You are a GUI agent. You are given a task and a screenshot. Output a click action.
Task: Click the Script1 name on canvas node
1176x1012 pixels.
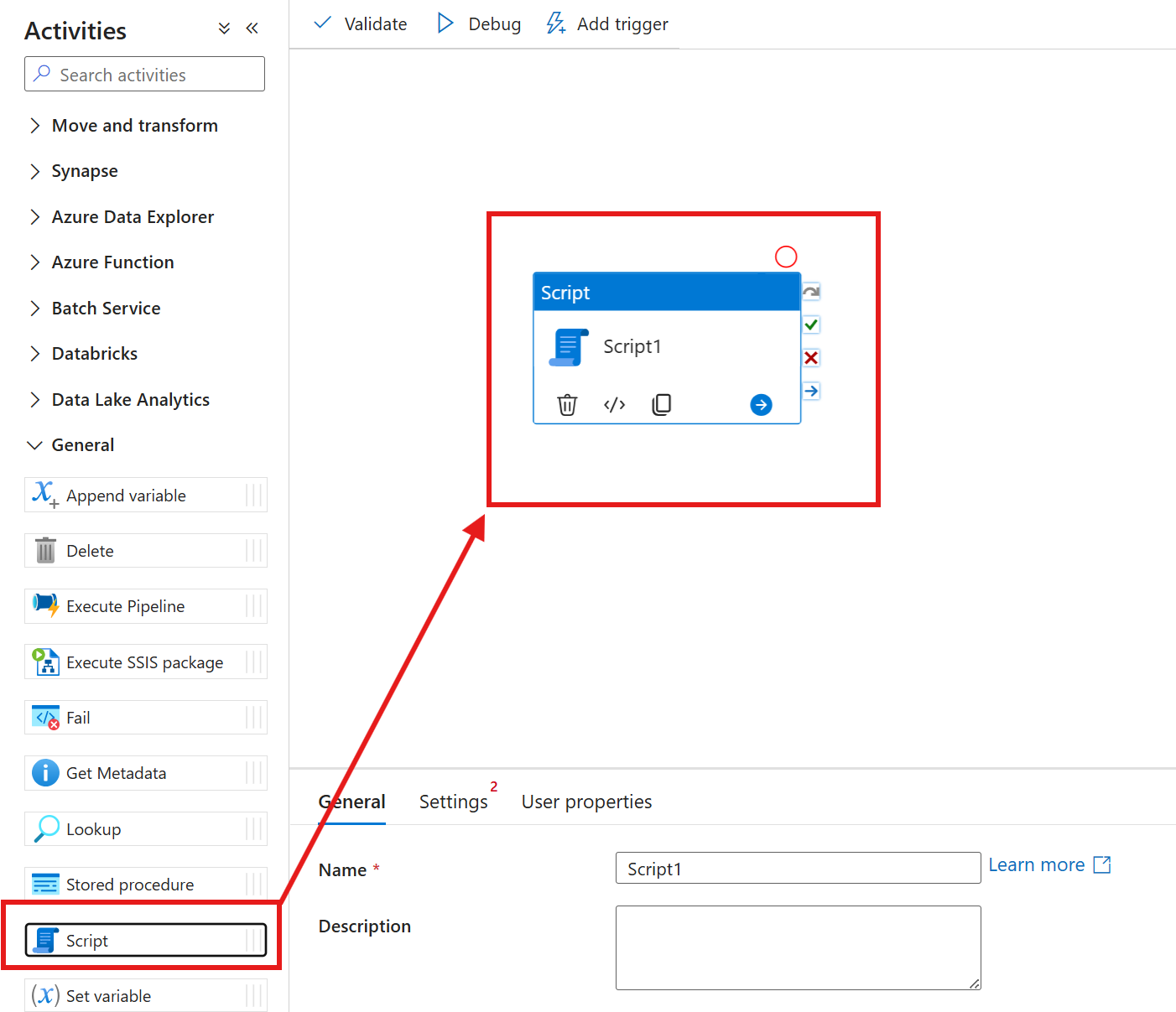point(632,346)
